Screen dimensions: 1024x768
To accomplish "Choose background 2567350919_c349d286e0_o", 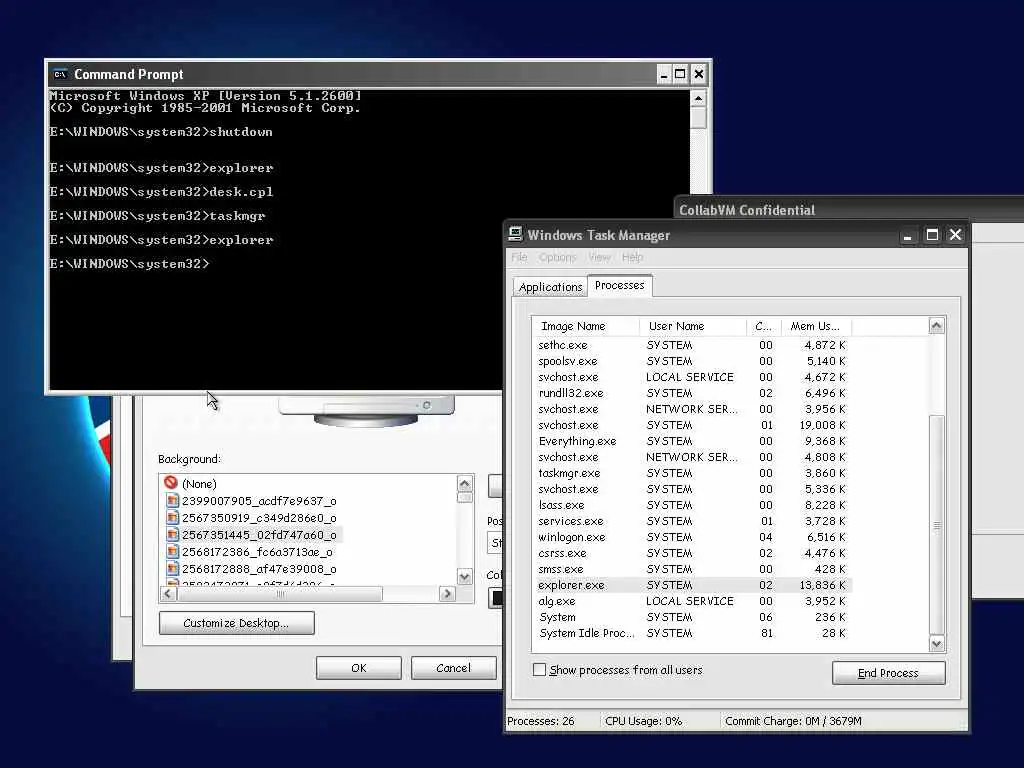I will tap(259, 518).
